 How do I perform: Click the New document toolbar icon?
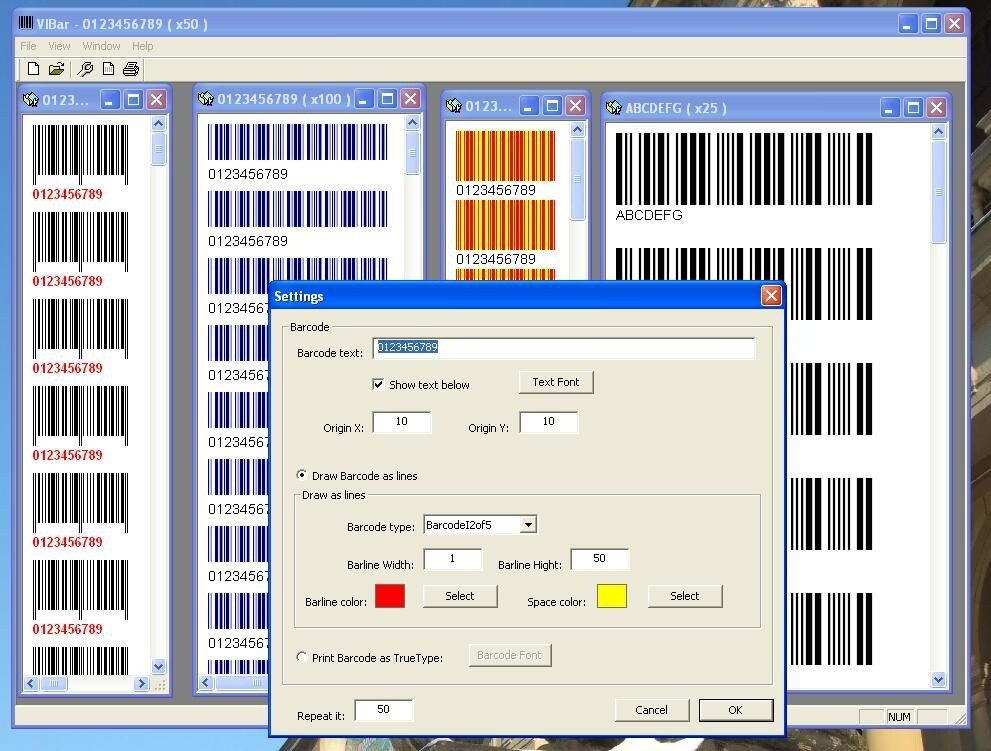pyautogui.click(x=33, y=69)
